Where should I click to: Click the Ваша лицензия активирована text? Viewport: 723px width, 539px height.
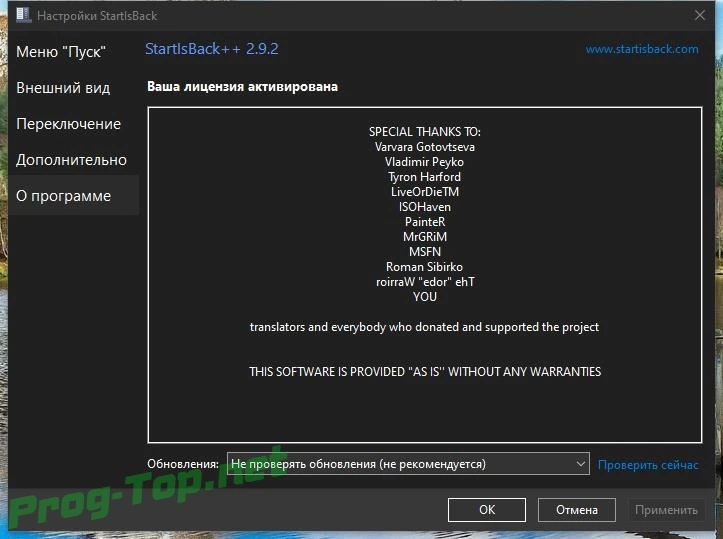[x=243, y=87]
